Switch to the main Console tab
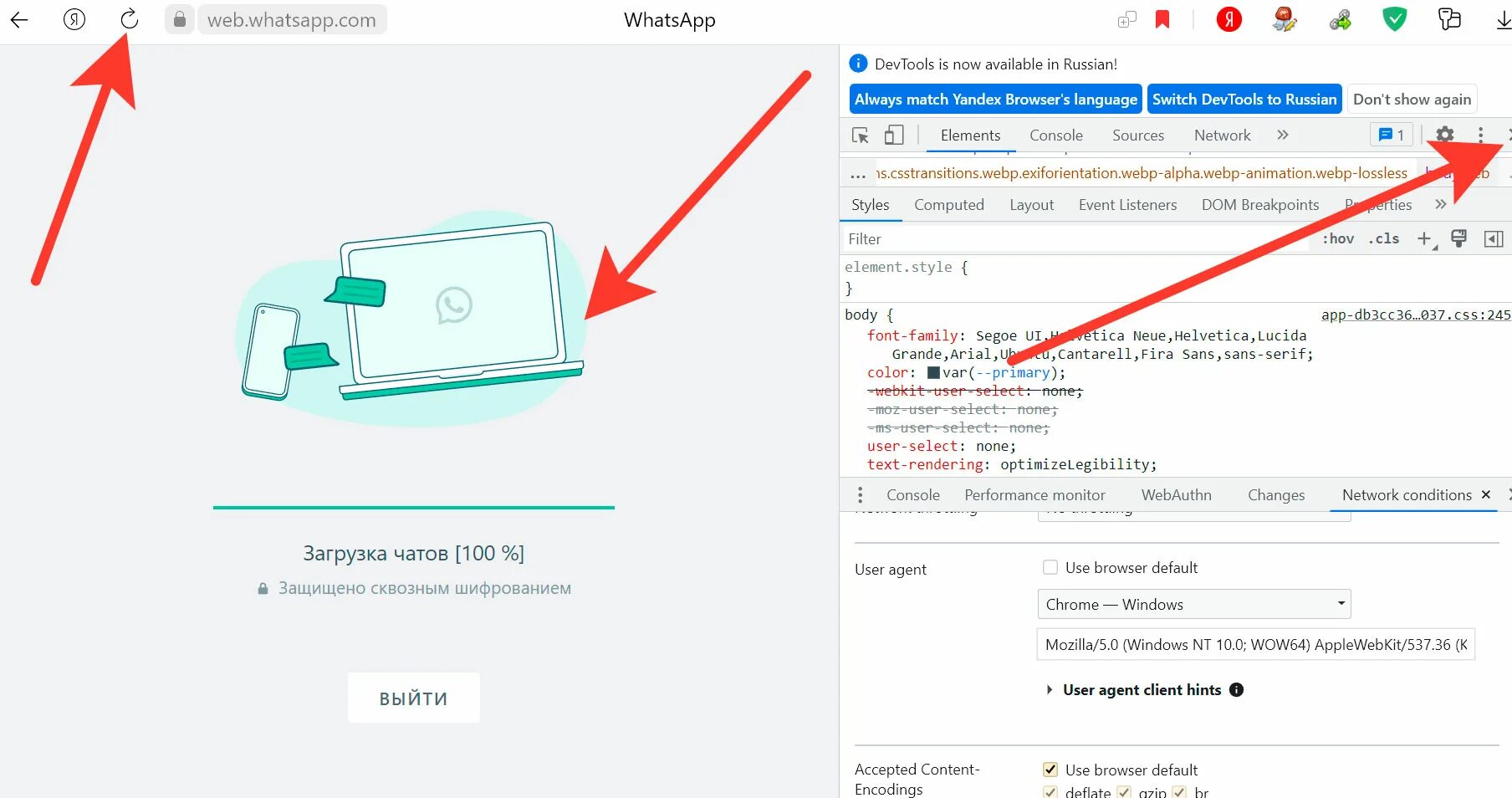 1056,136
